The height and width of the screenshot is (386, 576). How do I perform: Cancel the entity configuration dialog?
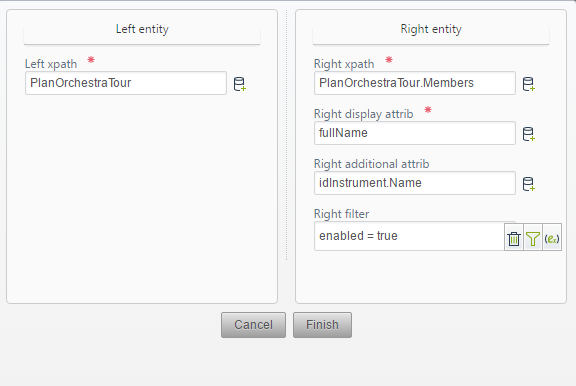click(253, 325)
